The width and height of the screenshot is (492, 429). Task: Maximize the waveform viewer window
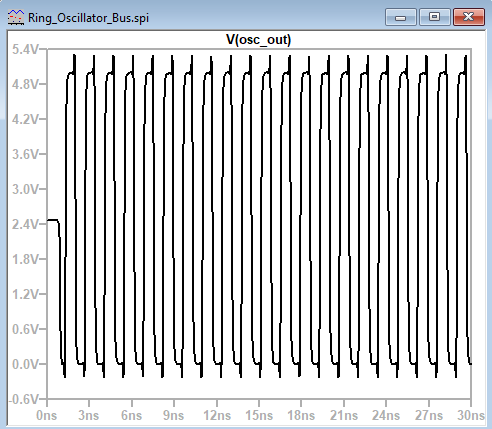pyautogui.click(x=435, y=17)
